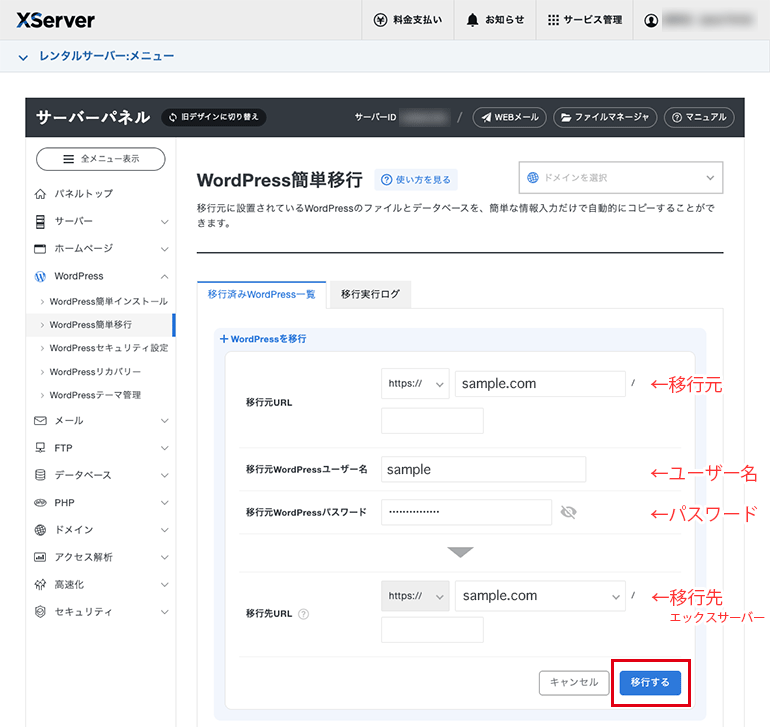Viewport: 770px width, 727px height.
Task: Click + WordPressを移行 link
Action: click(x=263, y=339)
